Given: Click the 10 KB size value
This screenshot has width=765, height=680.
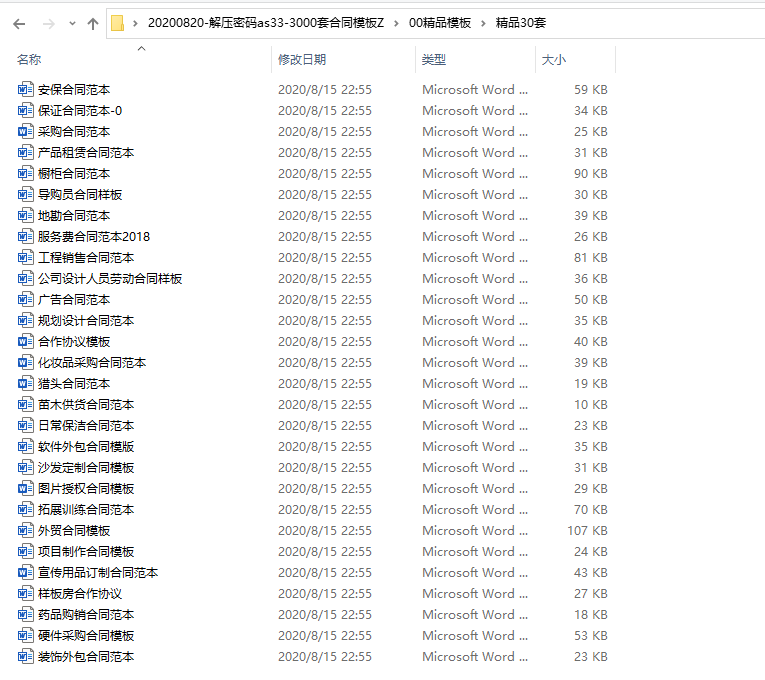Looking at the screenshot, I should pos(590,404).
